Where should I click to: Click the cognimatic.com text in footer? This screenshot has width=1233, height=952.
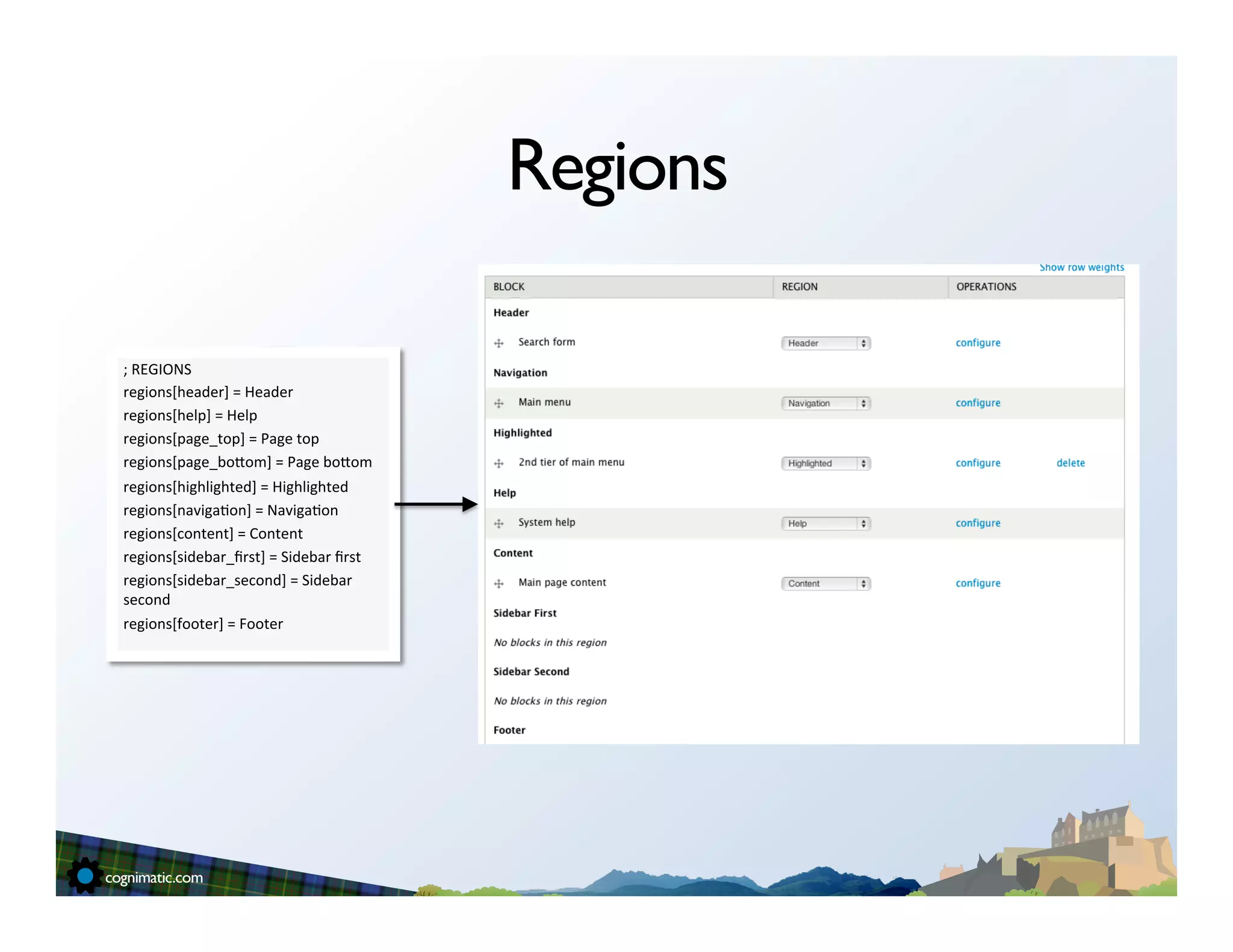click(154, 878)
